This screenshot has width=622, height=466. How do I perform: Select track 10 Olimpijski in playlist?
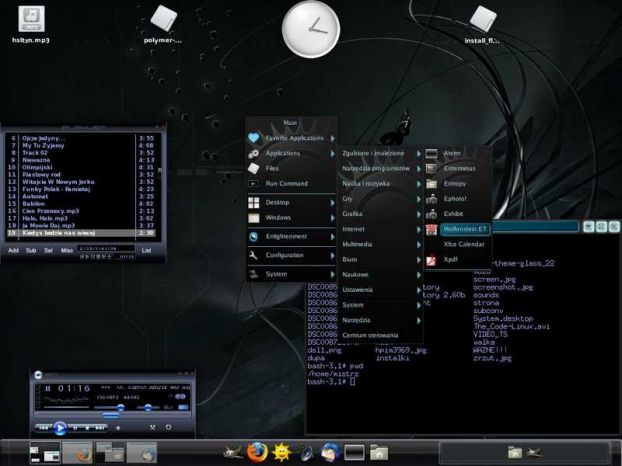coord(81,167)
